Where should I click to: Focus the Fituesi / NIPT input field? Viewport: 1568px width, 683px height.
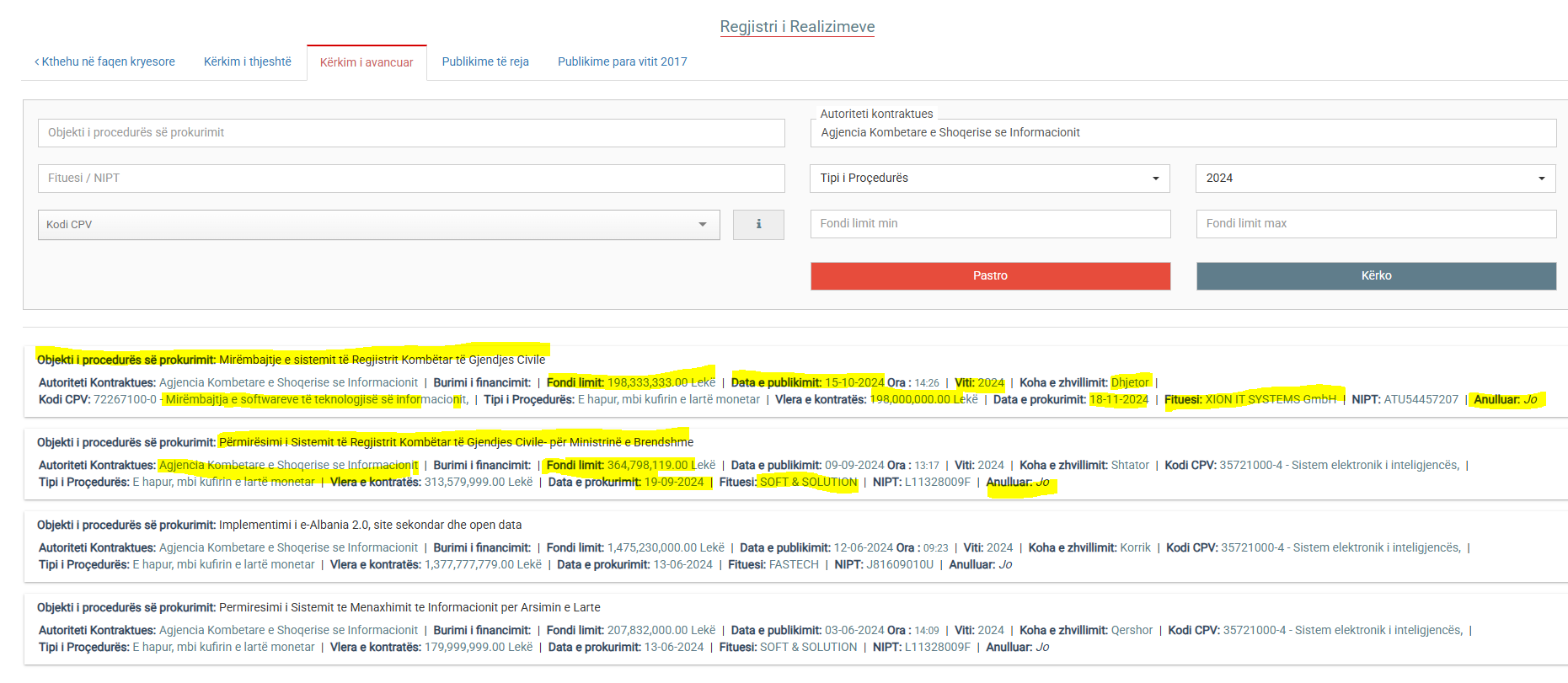tap(411, 178)
